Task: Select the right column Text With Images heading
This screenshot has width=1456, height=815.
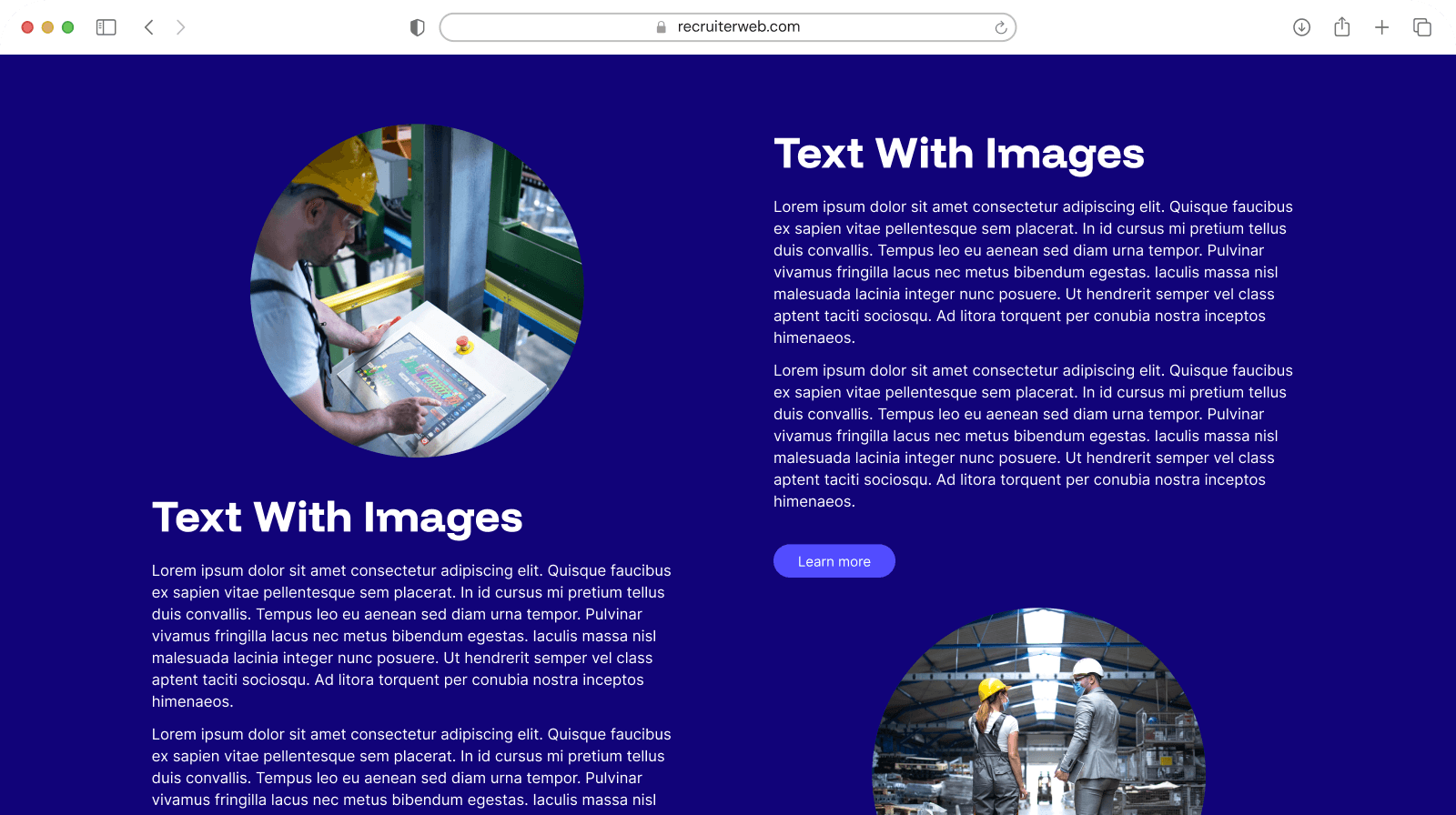Action: click(x=958, y=154)
